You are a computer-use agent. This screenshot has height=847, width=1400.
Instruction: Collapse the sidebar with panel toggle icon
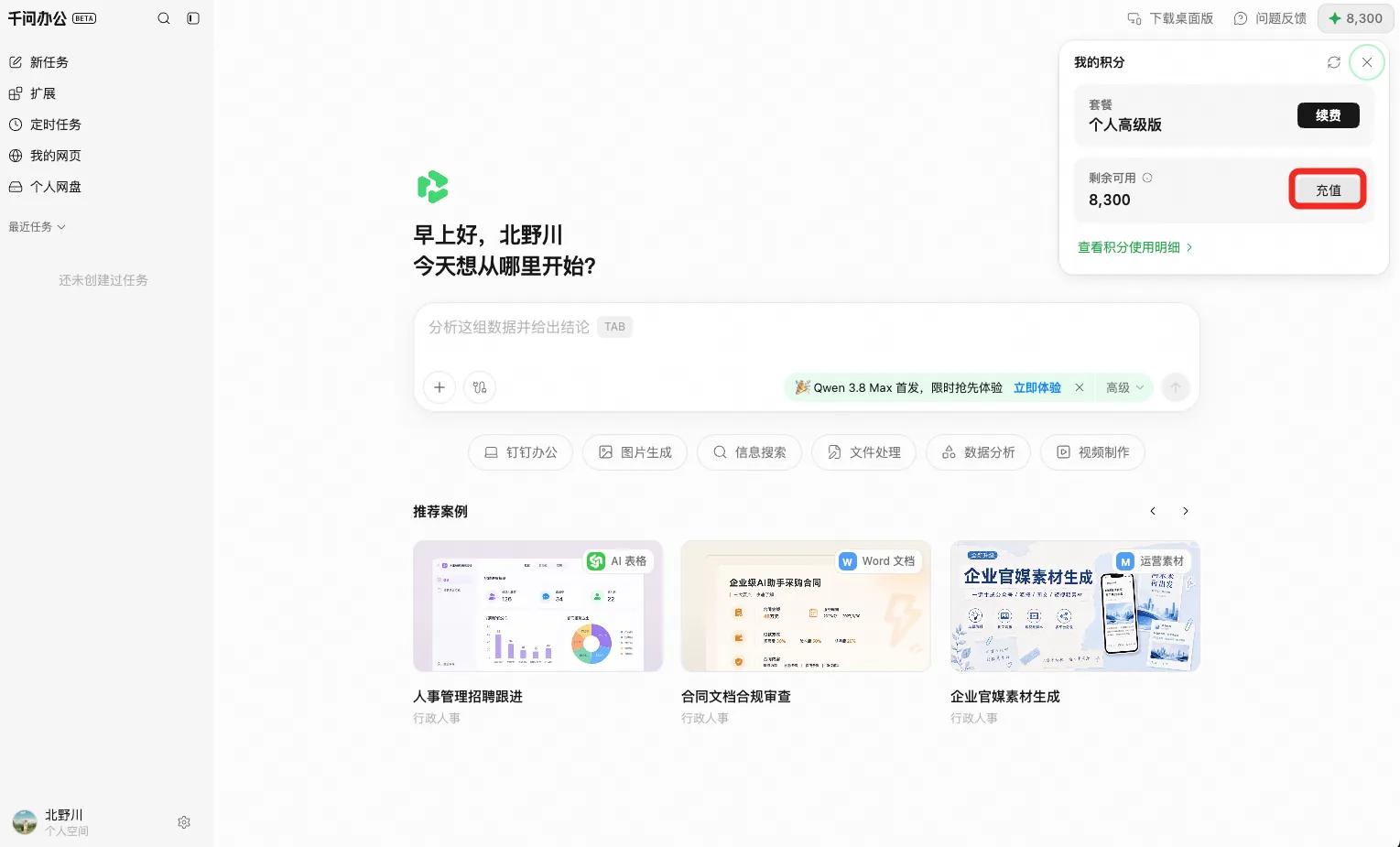click(x=193, y=18)
